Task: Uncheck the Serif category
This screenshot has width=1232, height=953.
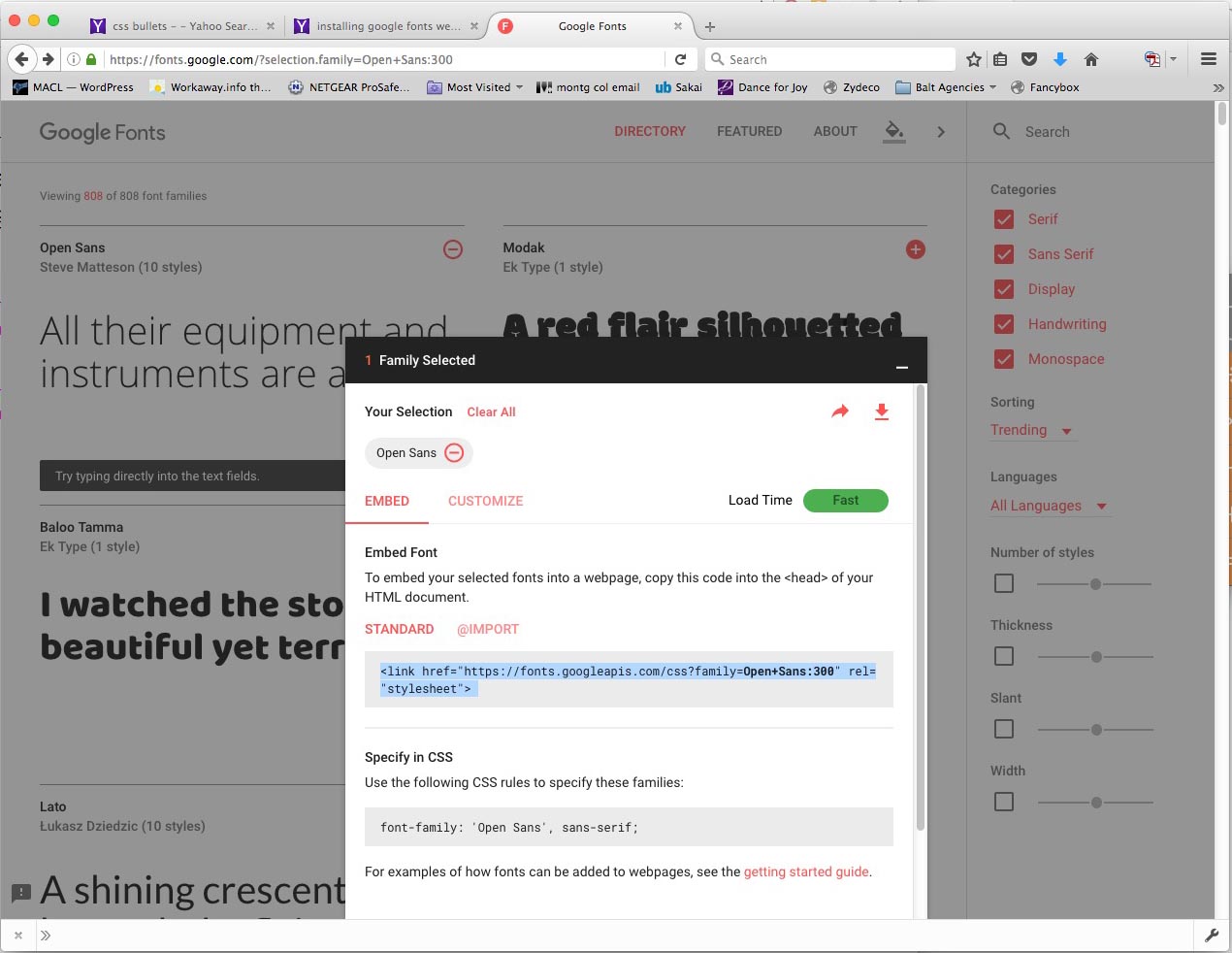Action: 1004,219
